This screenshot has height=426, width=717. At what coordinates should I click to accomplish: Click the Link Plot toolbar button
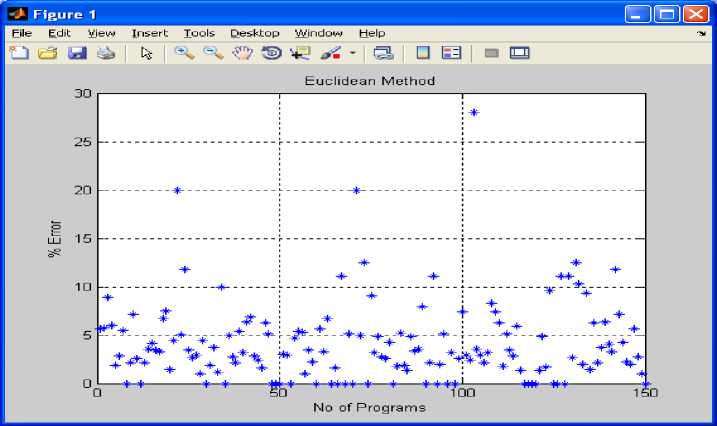point(382,53)
